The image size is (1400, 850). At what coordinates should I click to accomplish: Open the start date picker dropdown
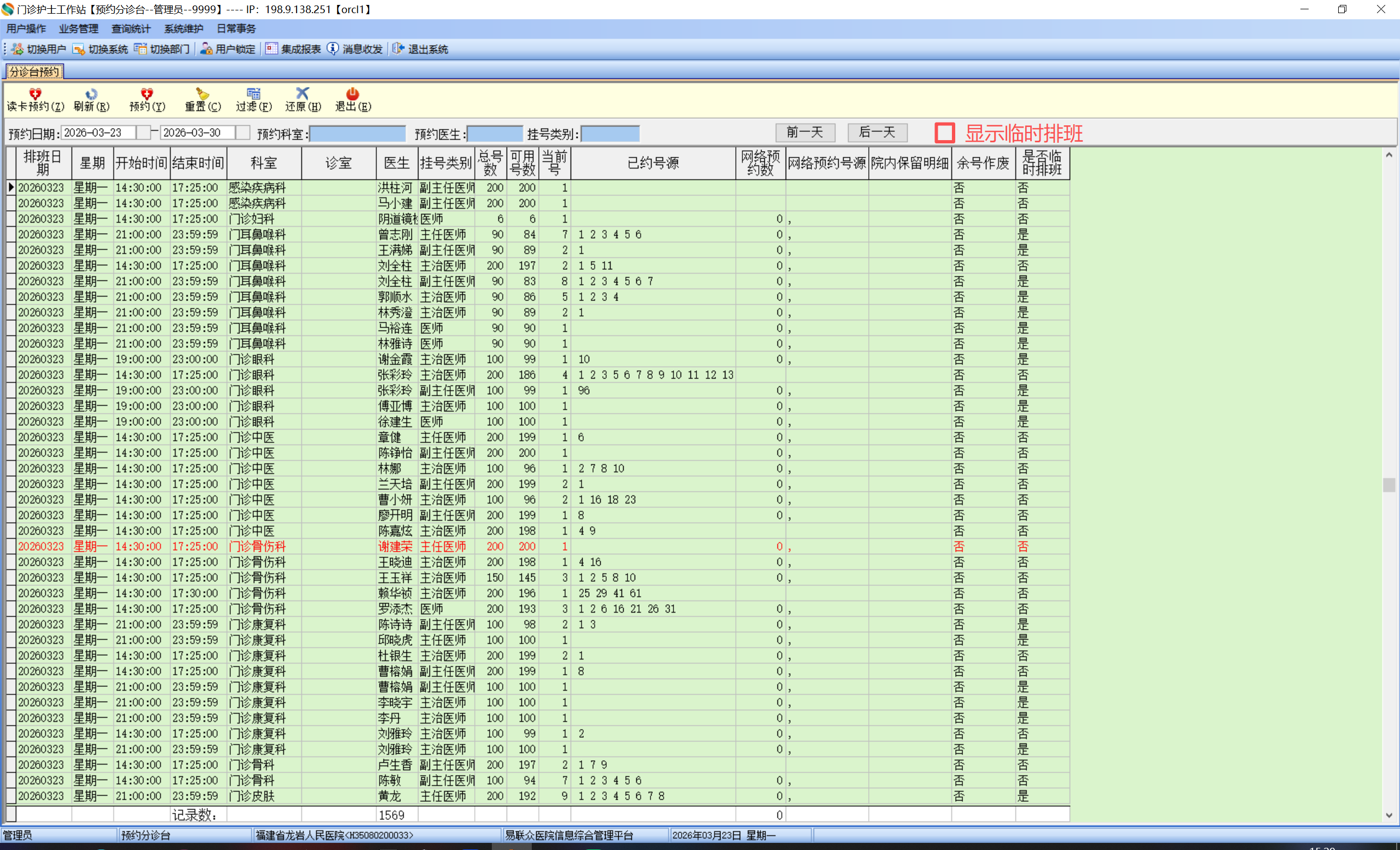pyautogui.click(x=144, y=132)
